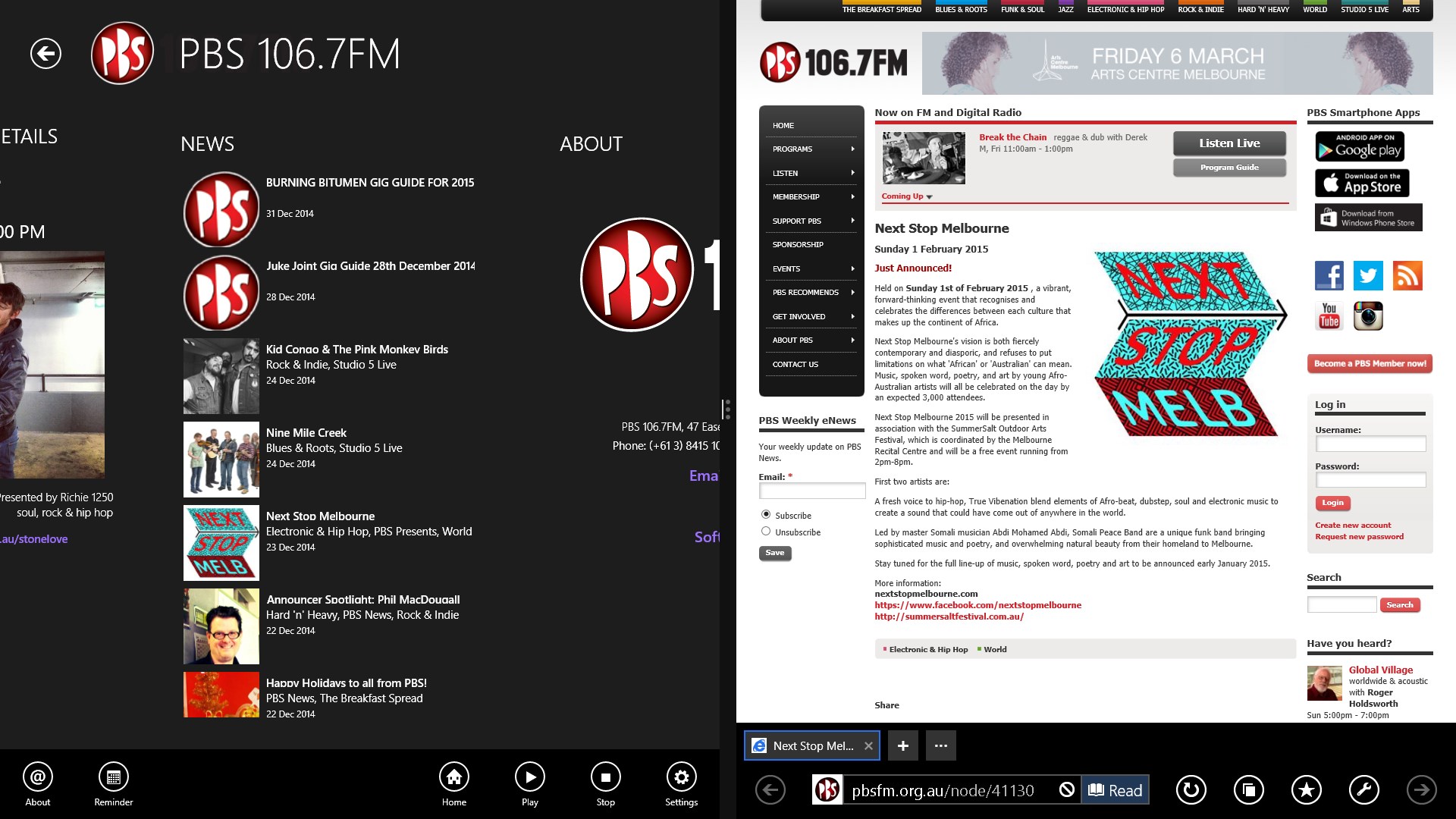1456x819 pixels.
Task: Select the Jazz genre tab
Action: click(1065, 8)
